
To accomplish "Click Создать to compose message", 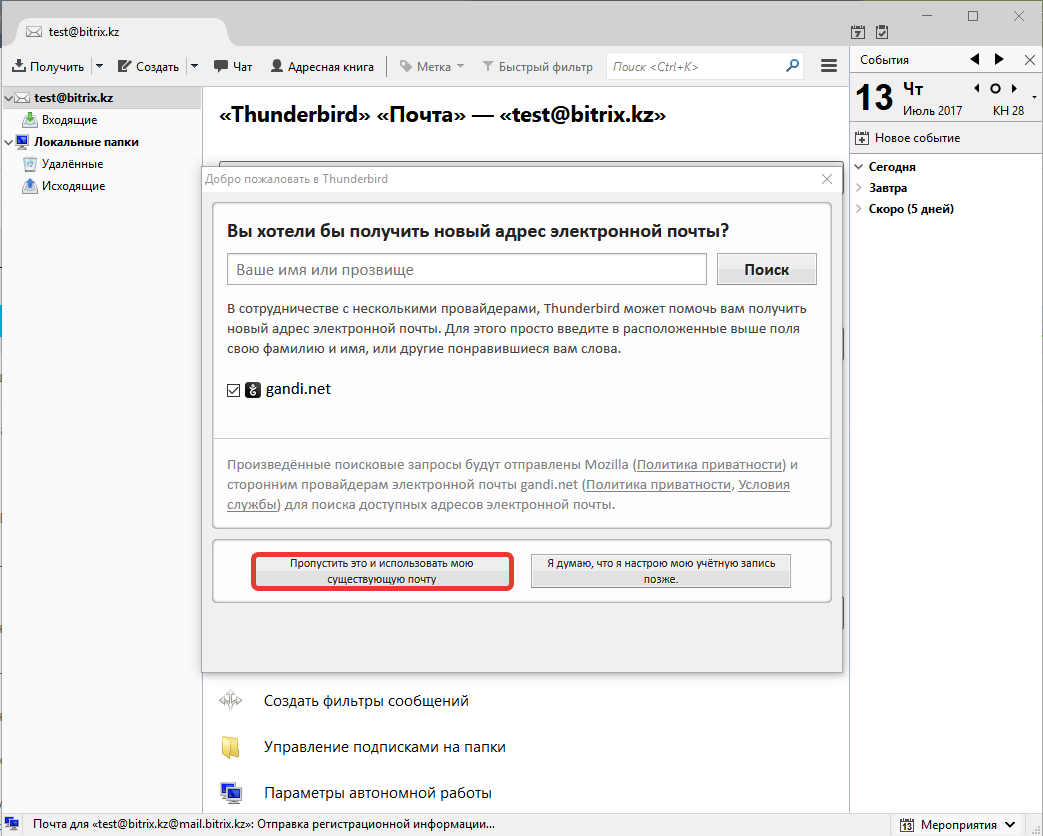I will [148, 67].
